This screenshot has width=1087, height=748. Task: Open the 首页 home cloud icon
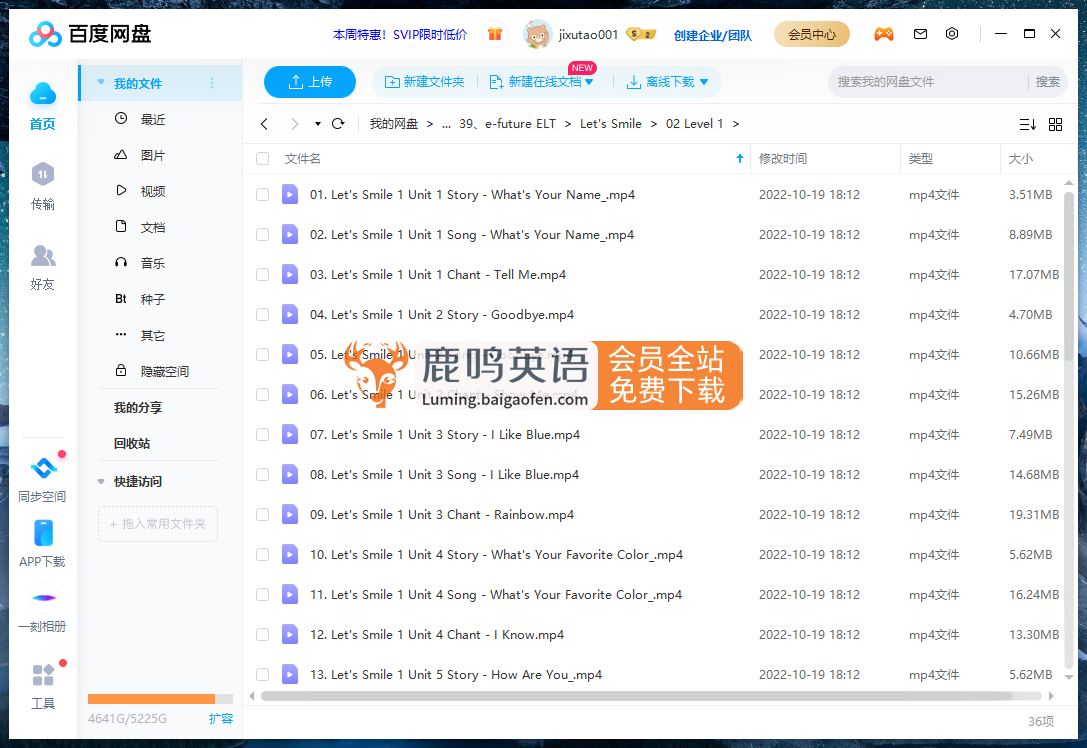point(42,94)
